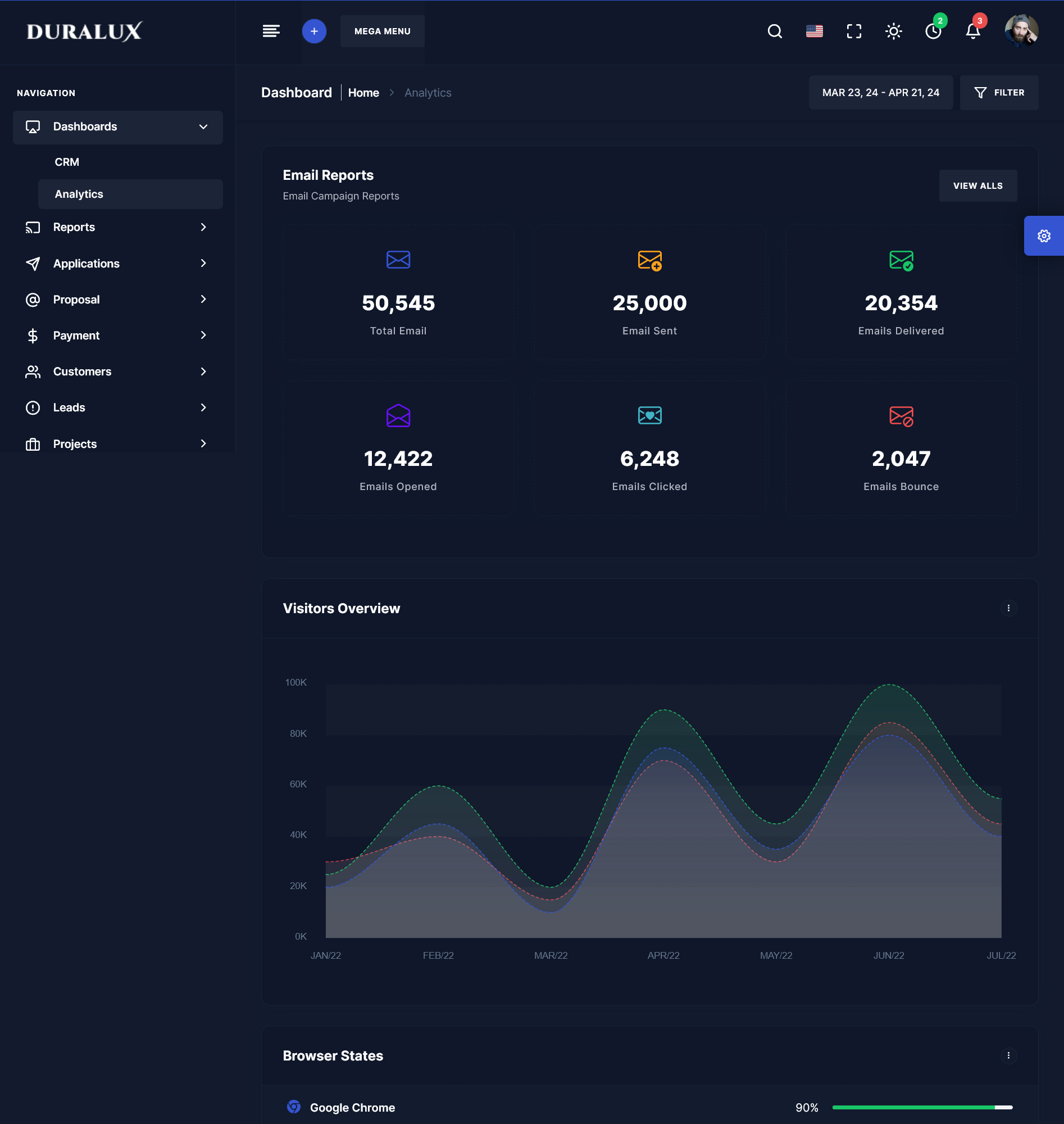This screenshot has height=1124, width=1064.
Task: Click the Email Sent orange envelope icon
Action: (650, 261)
